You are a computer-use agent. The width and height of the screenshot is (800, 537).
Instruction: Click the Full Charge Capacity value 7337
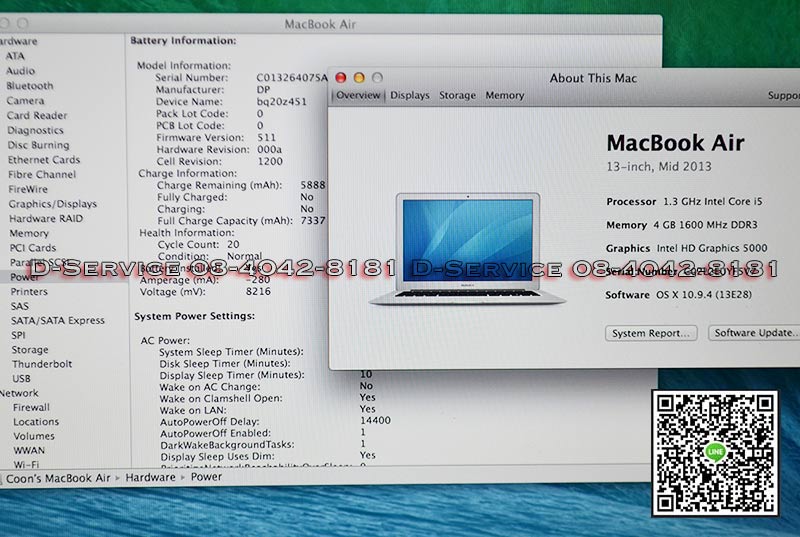coord(313,221)
